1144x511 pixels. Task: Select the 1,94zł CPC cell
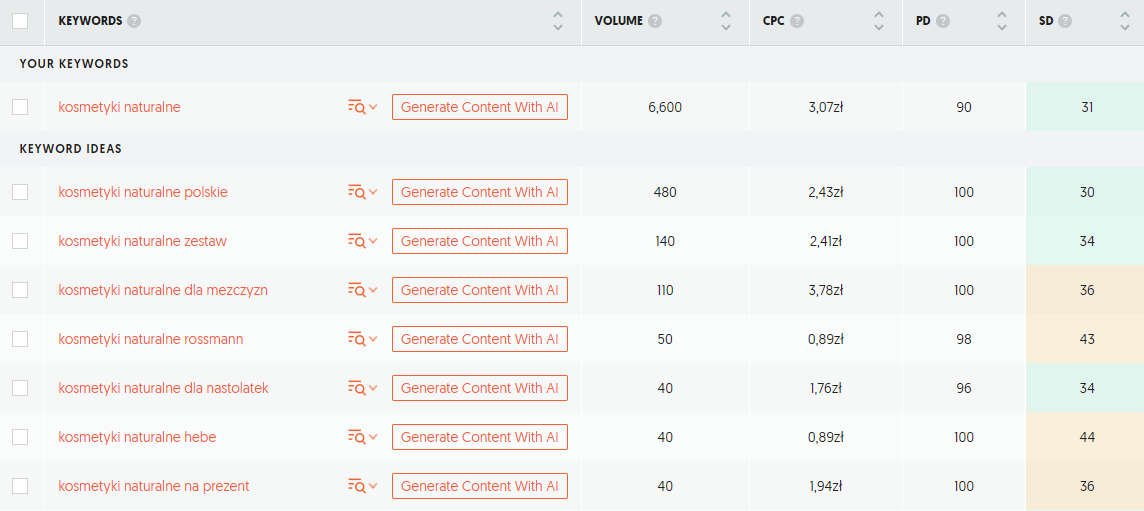(826, 486)
